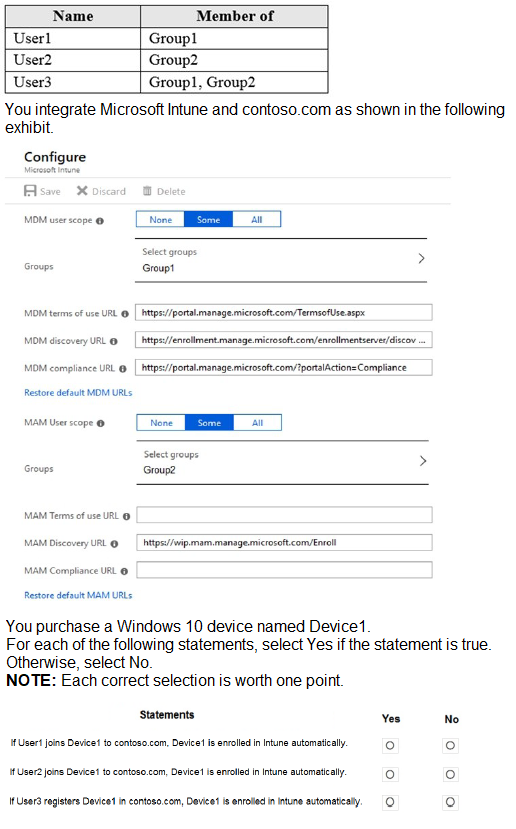This screenshot has height=829, width=516.
Task: Click the 'Member of' column header
Action: tap(234, 16)
